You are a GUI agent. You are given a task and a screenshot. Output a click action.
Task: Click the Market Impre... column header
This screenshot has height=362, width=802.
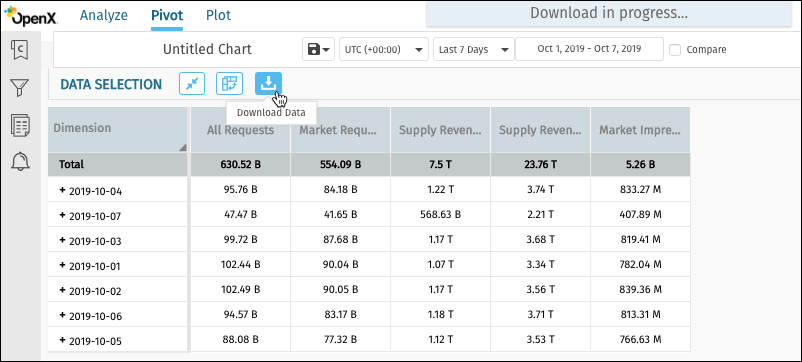pos(640,130)
